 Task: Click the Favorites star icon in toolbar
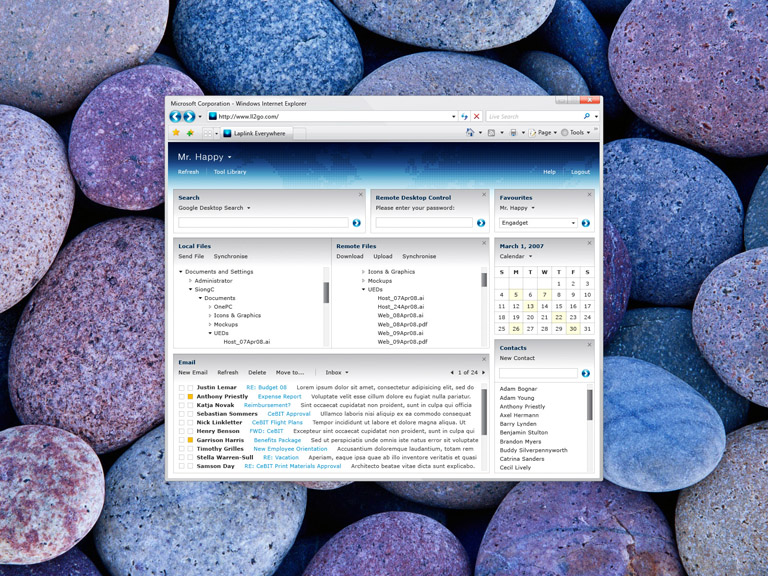[x=176, y=133]
